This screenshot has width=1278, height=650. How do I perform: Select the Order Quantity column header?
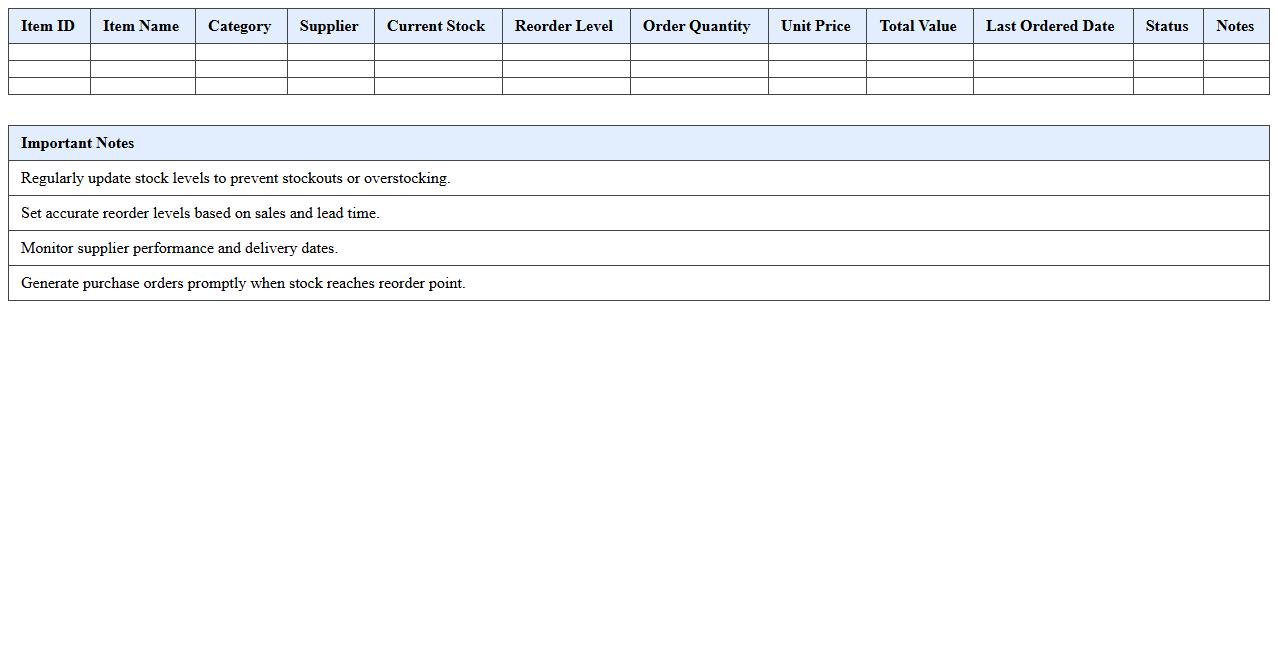click(x=698, y=26)
